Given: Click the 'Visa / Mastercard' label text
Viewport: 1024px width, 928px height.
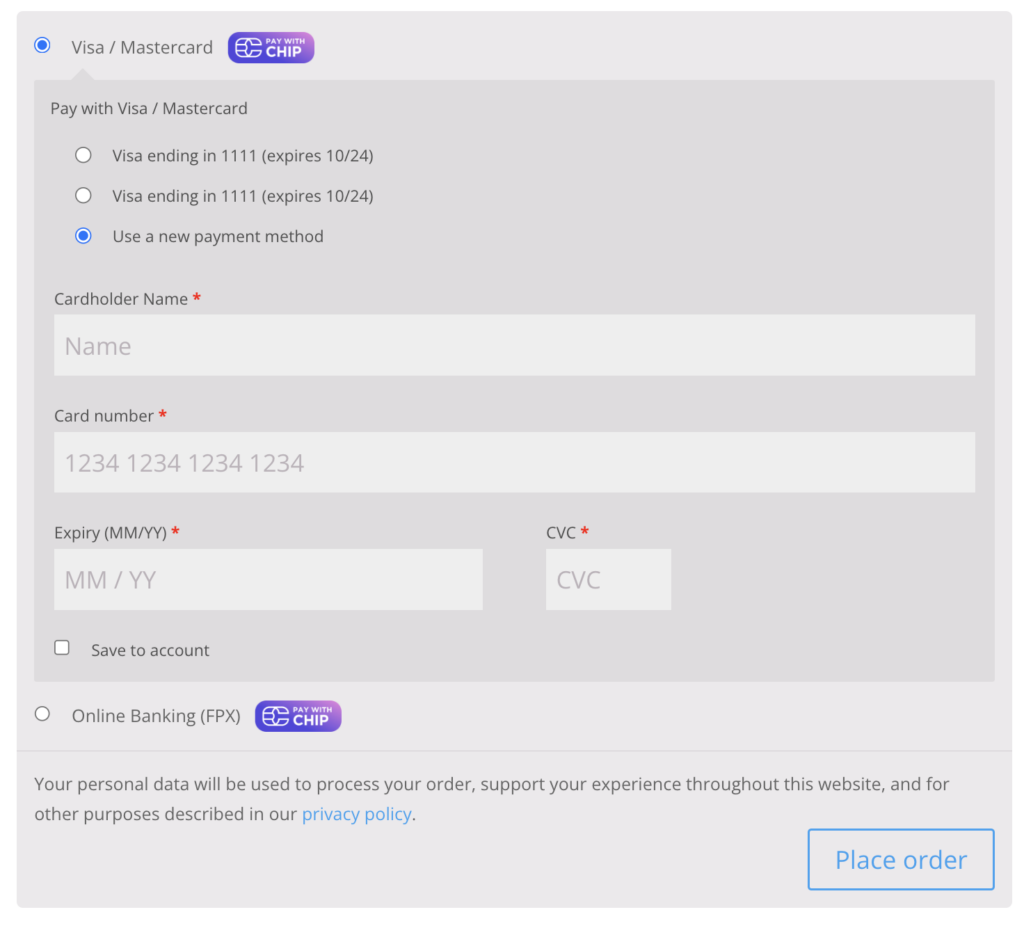Looking at the screenshot, I should click(x=141, y=47).
